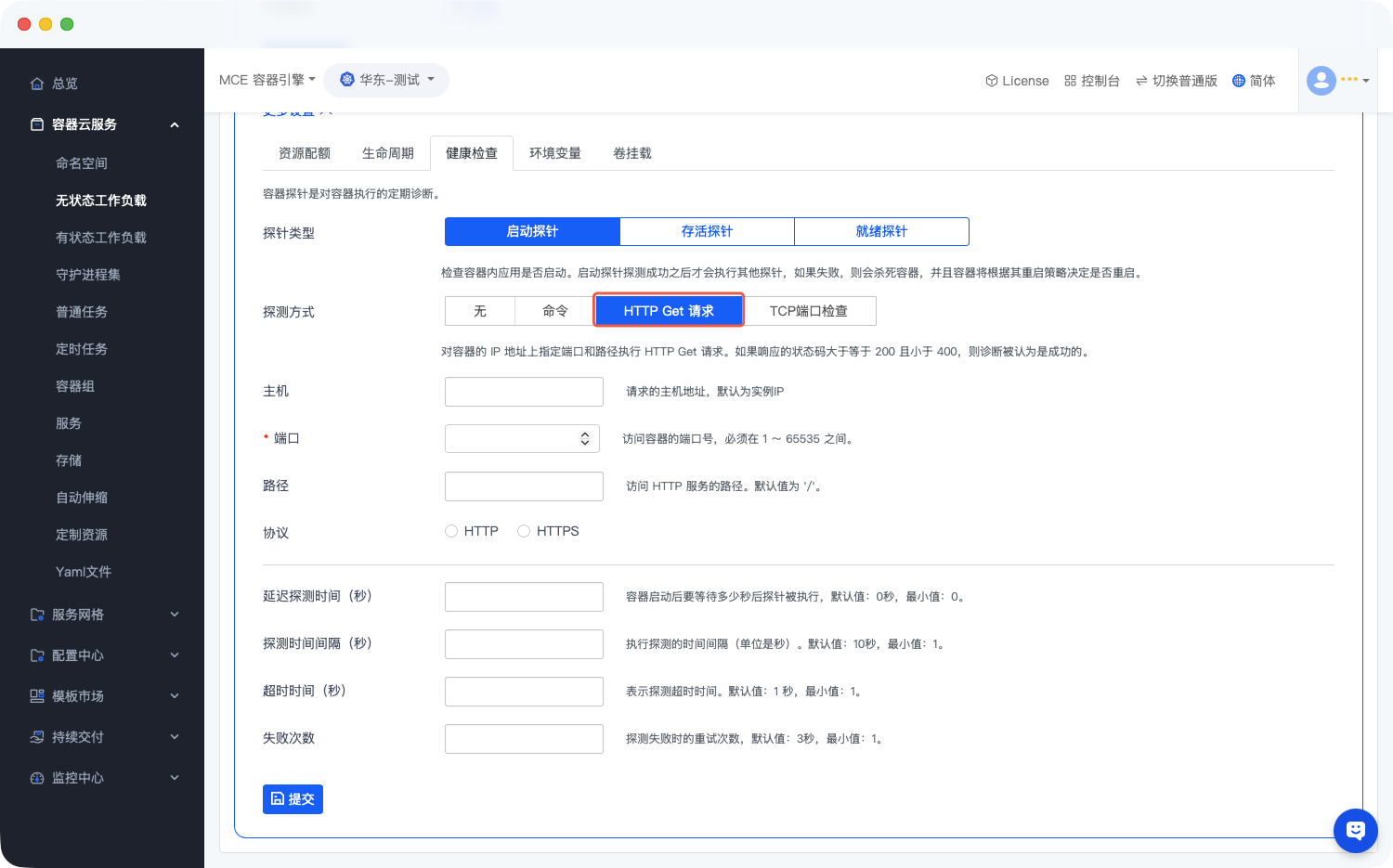Switch to the 环境变量 tab

[x=554, y=153]
